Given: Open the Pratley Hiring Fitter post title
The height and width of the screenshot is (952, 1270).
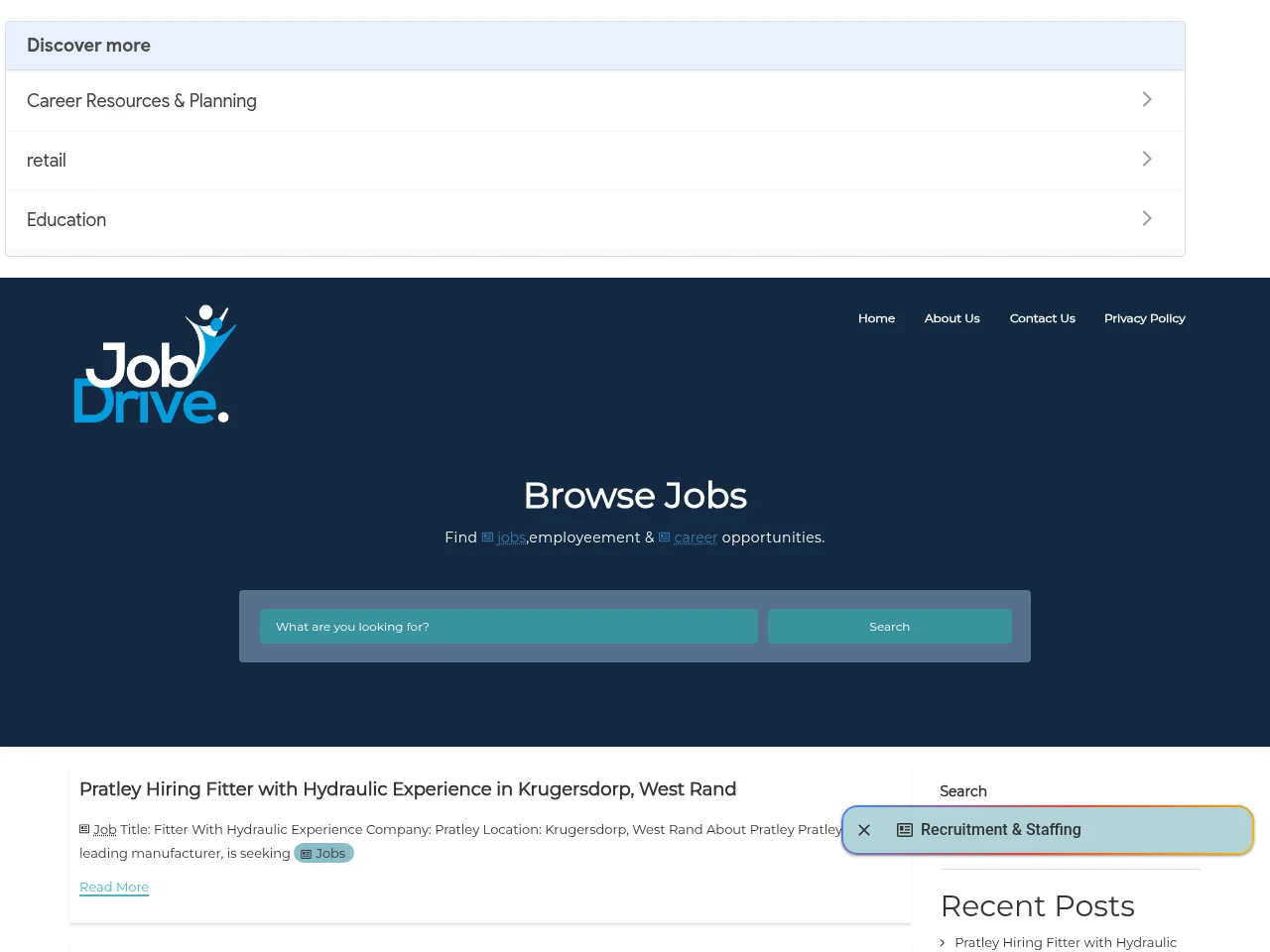Looking at the screenshot, I should tap(408, 789).
